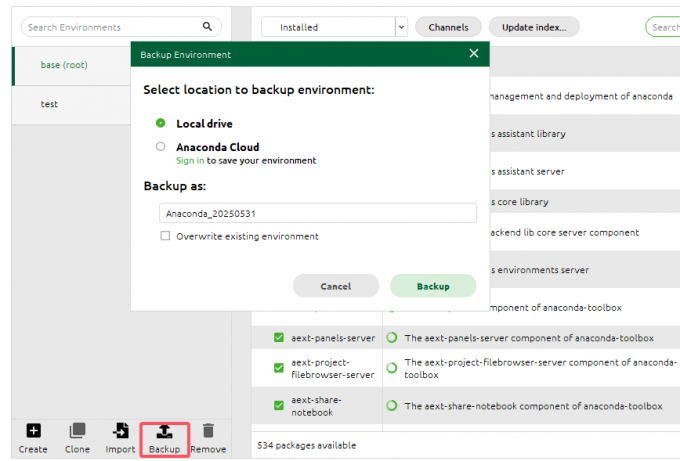Open the Installed packages filter dropdown
This screenshot has width=680, height=461.
(x=401, y=27)
